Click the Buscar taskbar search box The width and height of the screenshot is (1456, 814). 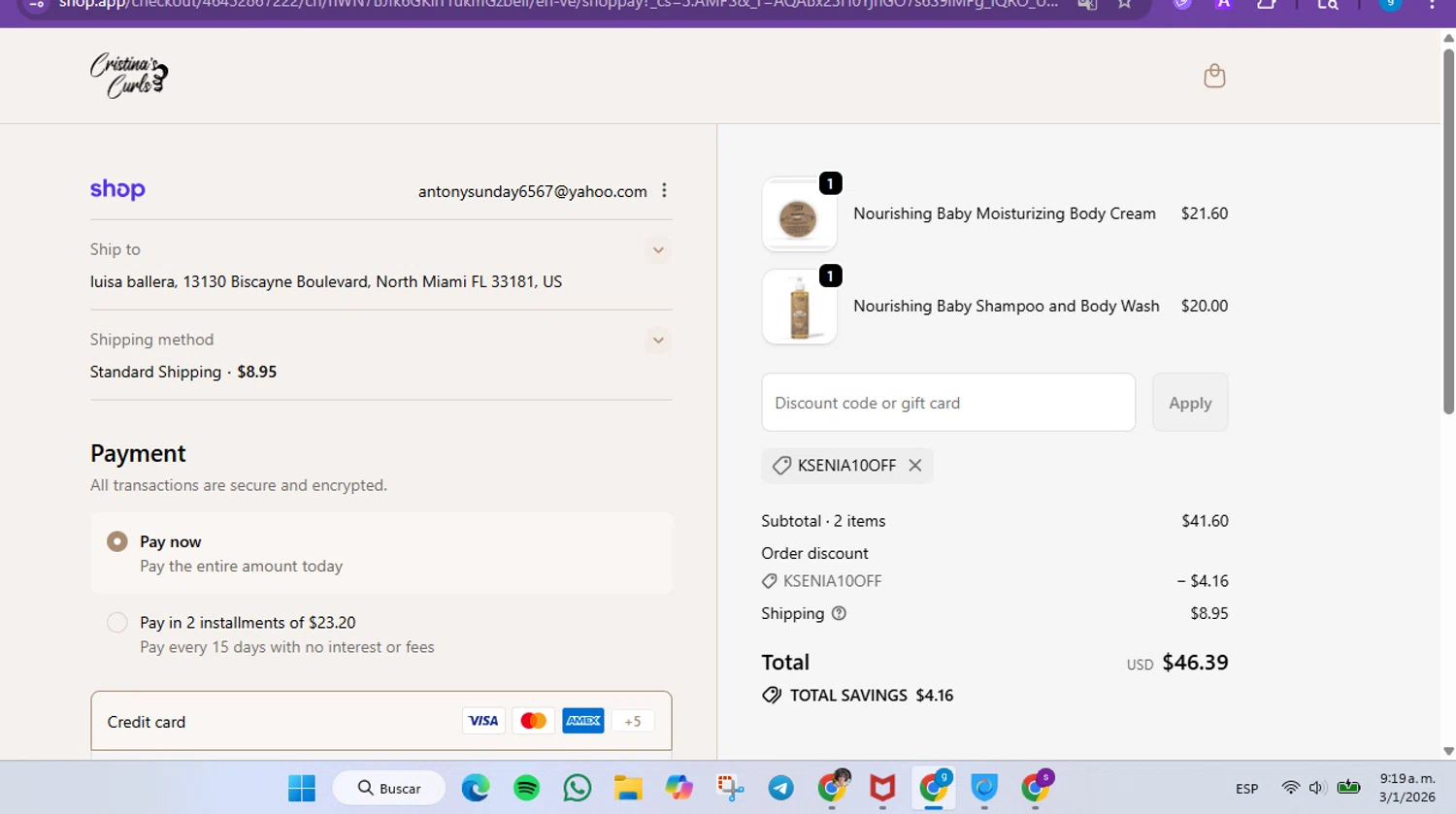coord(389,788)
